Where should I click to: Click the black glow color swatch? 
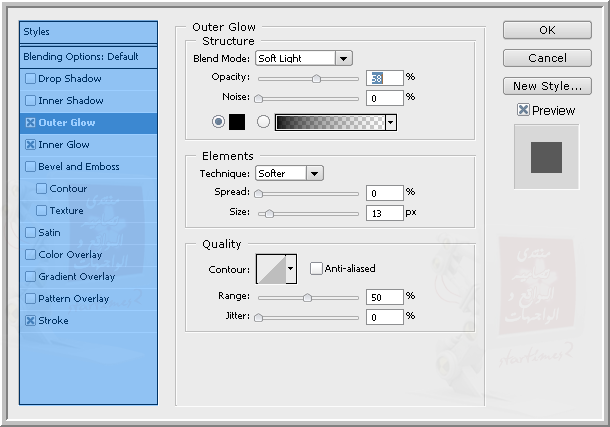pyautogui.click(x=237, y=122)
